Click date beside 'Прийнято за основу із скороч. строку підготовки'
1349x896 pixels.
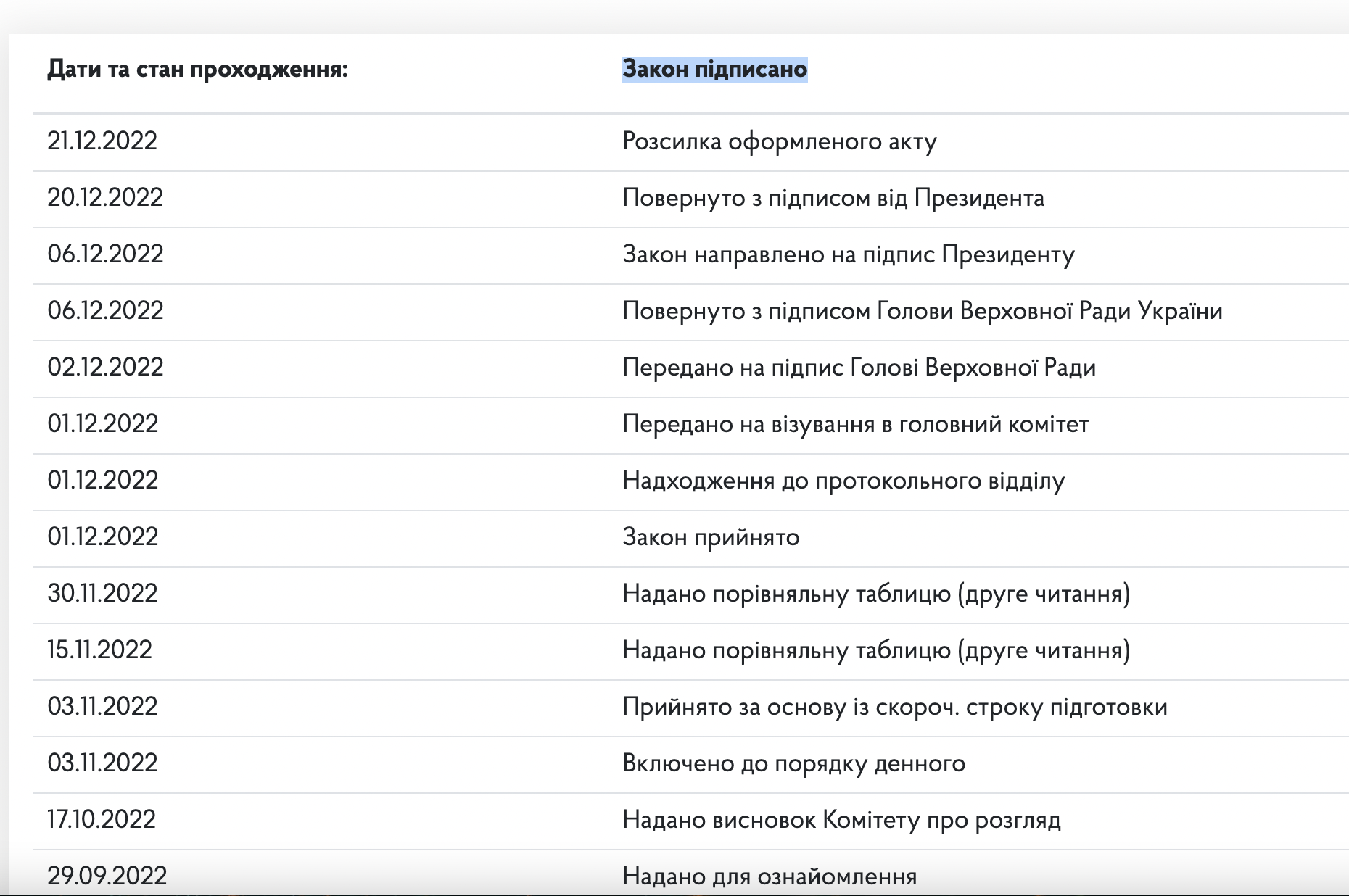point(102,706)
